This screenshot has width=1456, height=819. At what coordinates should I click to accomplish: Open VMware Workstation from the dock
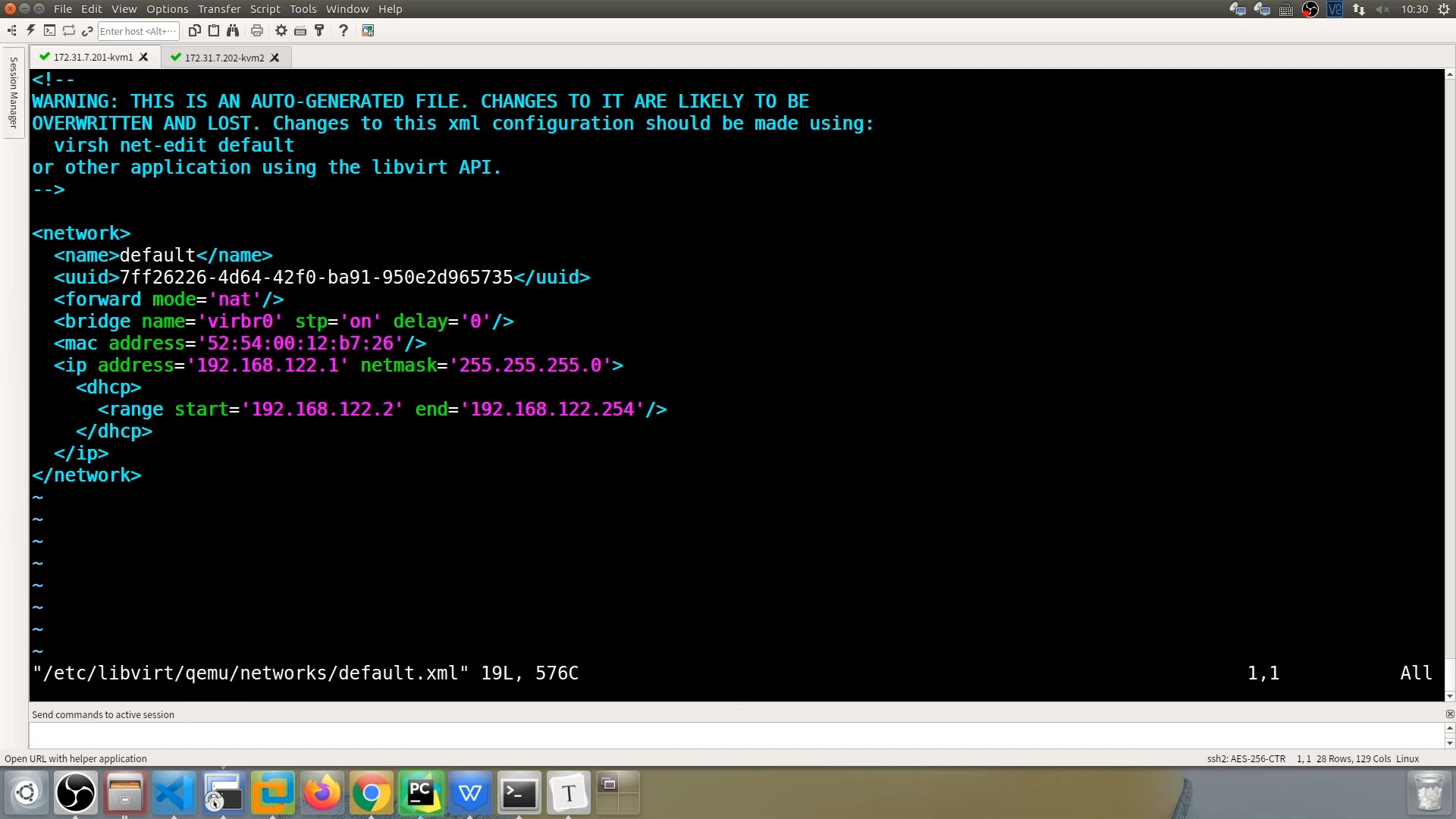click(273, 793)
